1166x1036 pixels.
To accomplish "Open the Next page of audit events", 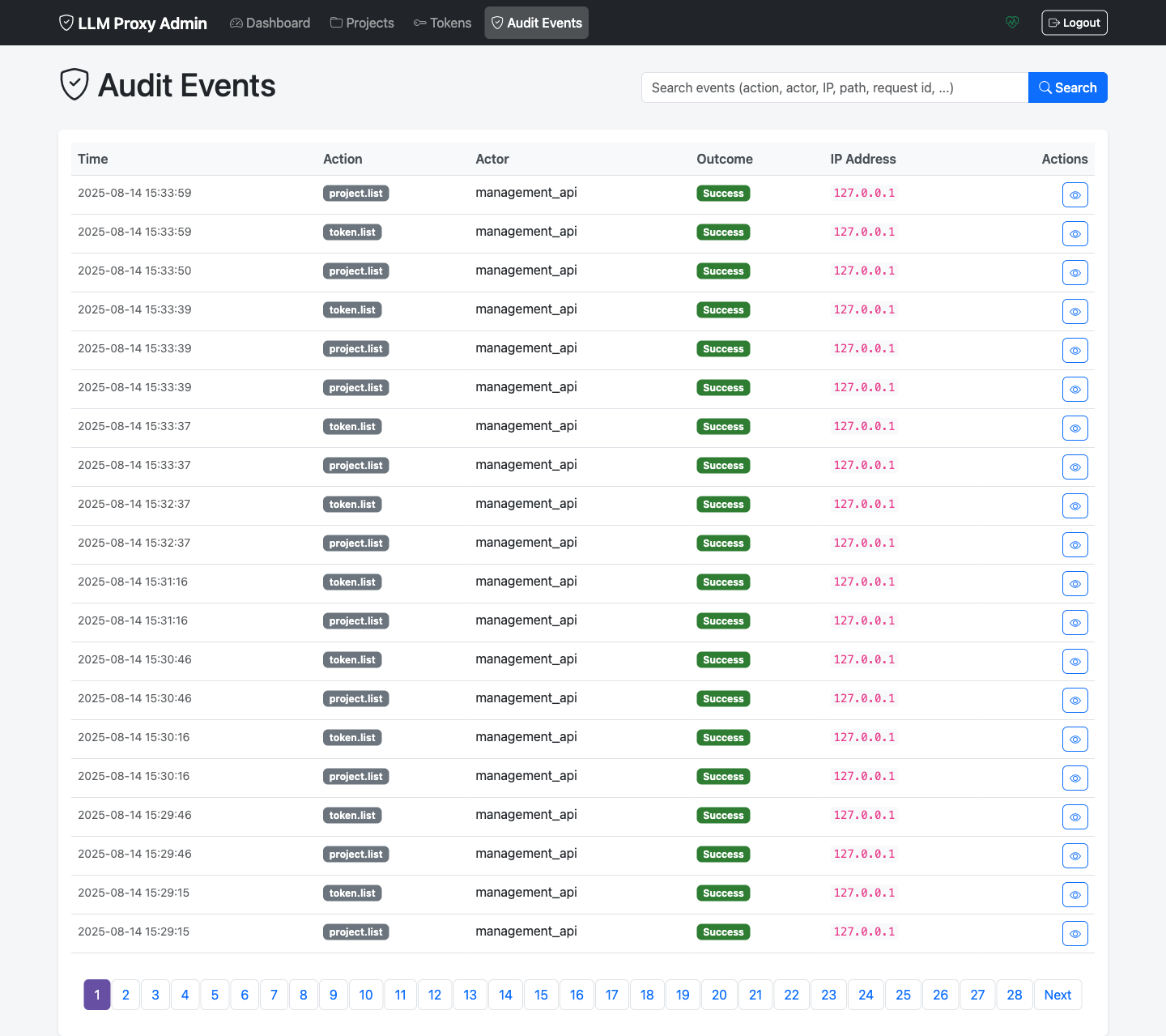I will [1057, 994].
